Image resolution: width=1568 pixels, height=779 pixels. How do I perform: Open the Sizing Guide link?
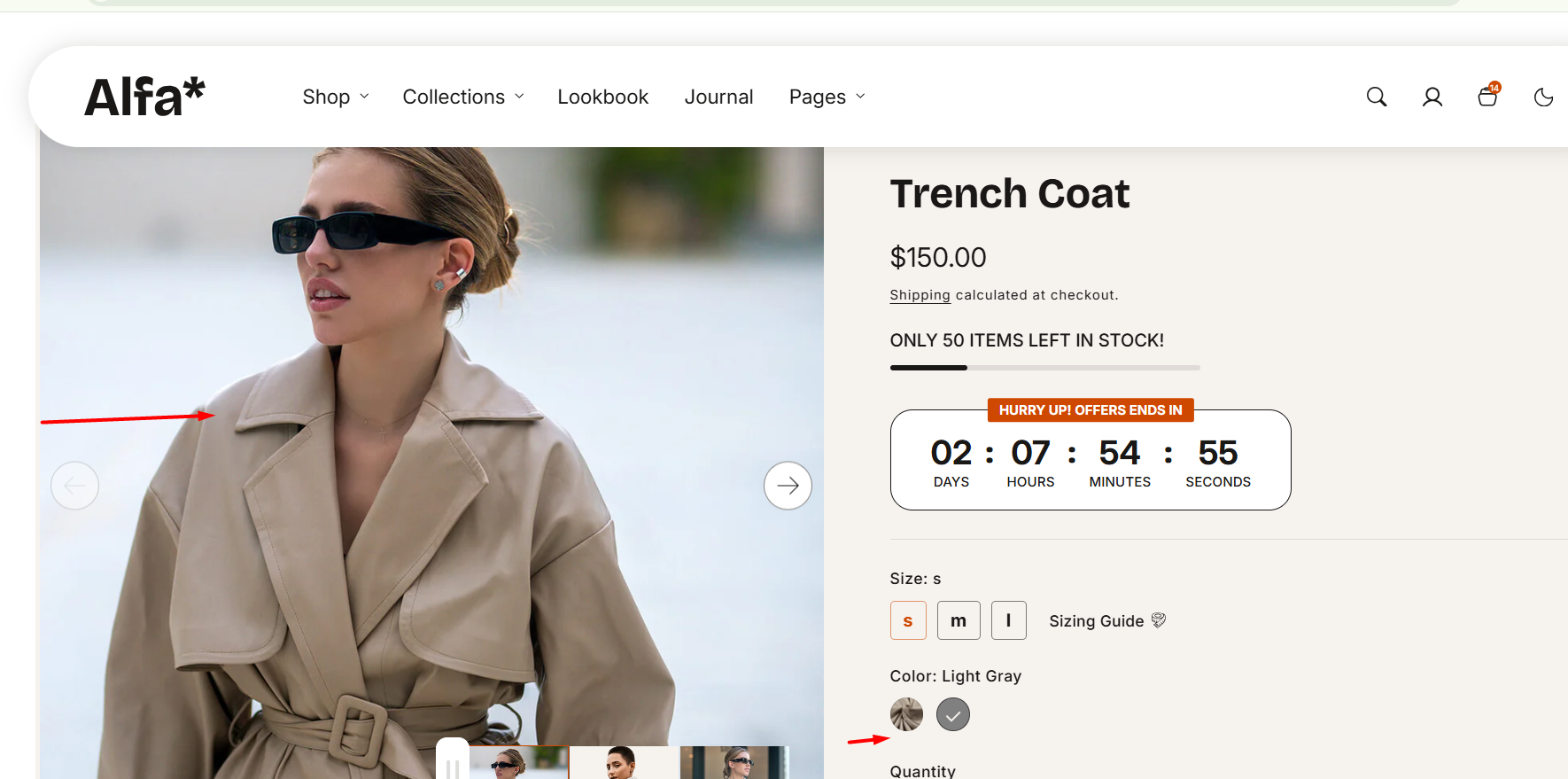[1097, 621]
